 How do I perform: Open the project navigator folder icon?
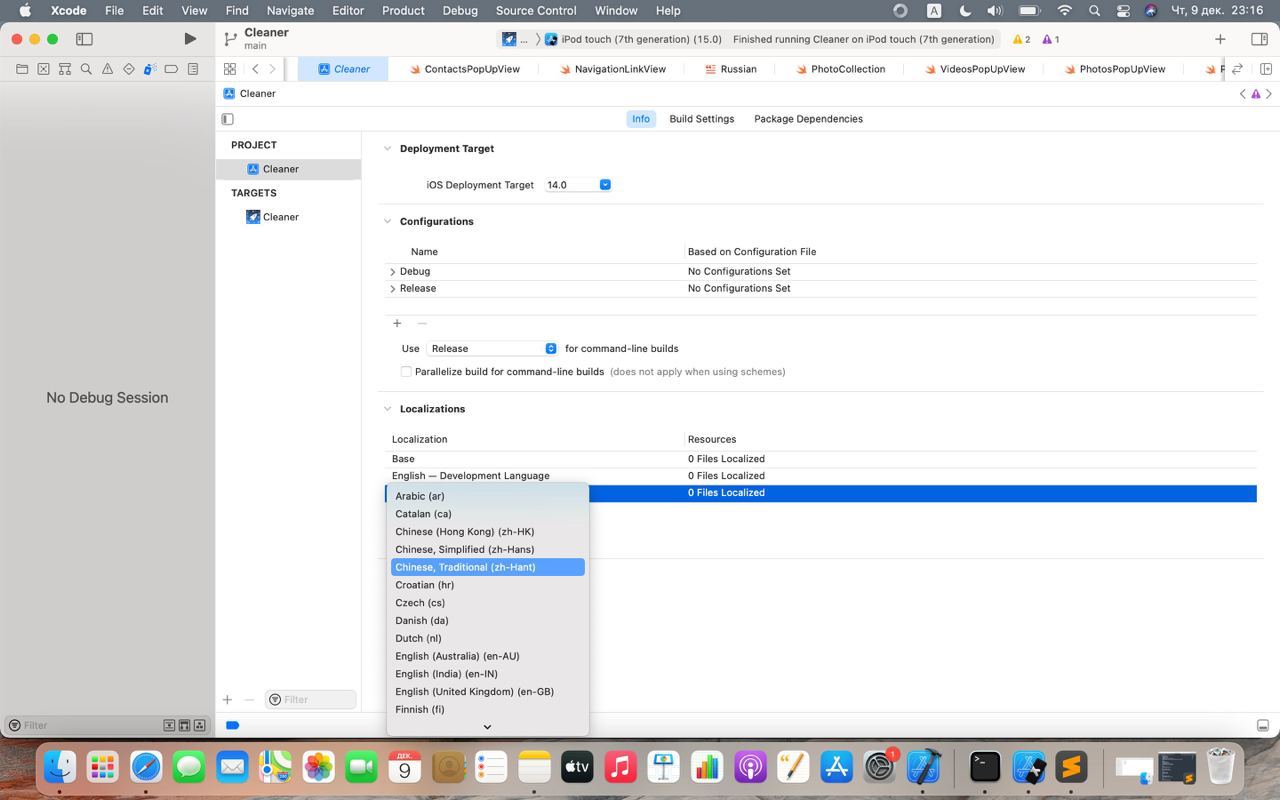[x=22, y=69]
